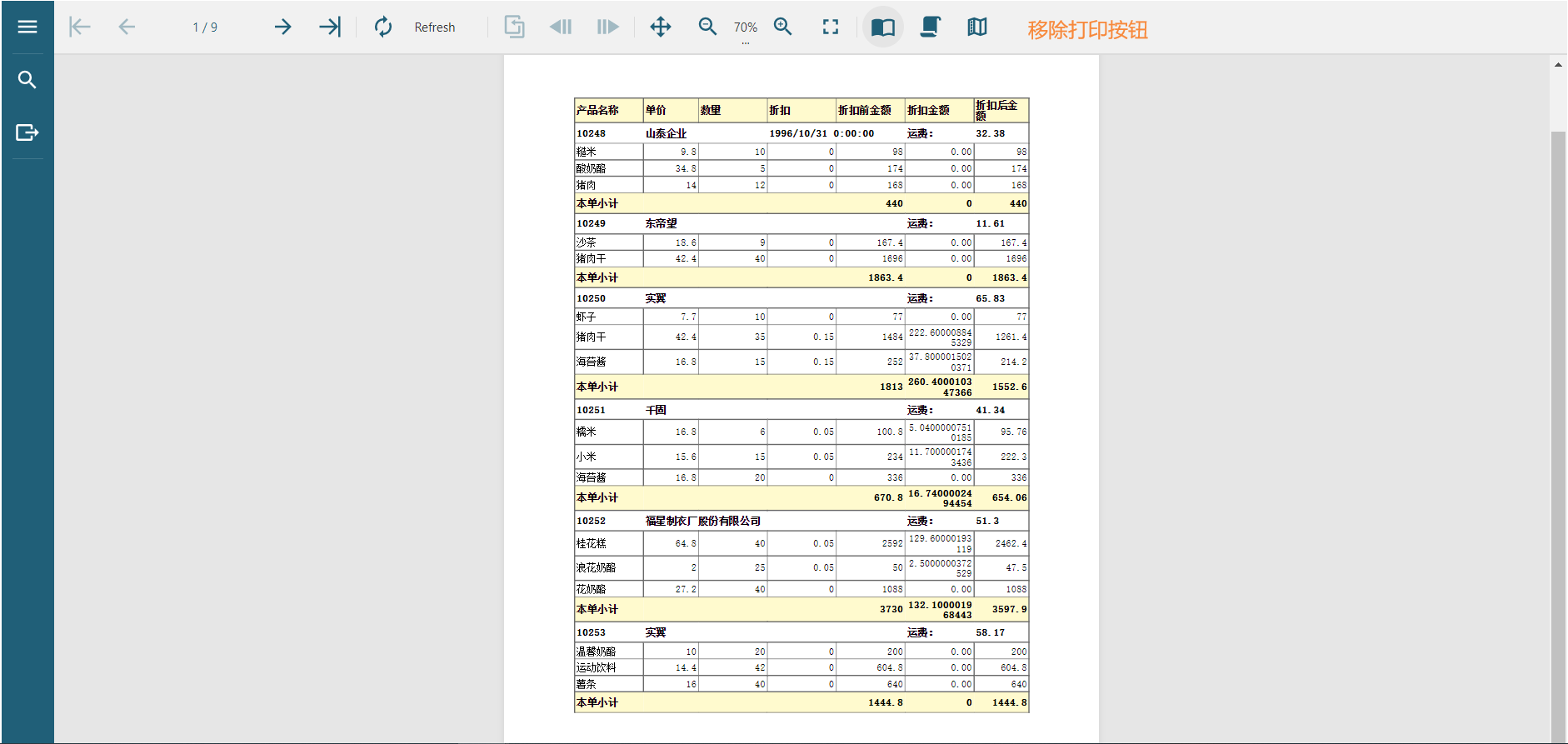Viewport: 1568px width, 744px height.
Task: Go to the next page
Action: pos(283,27)
